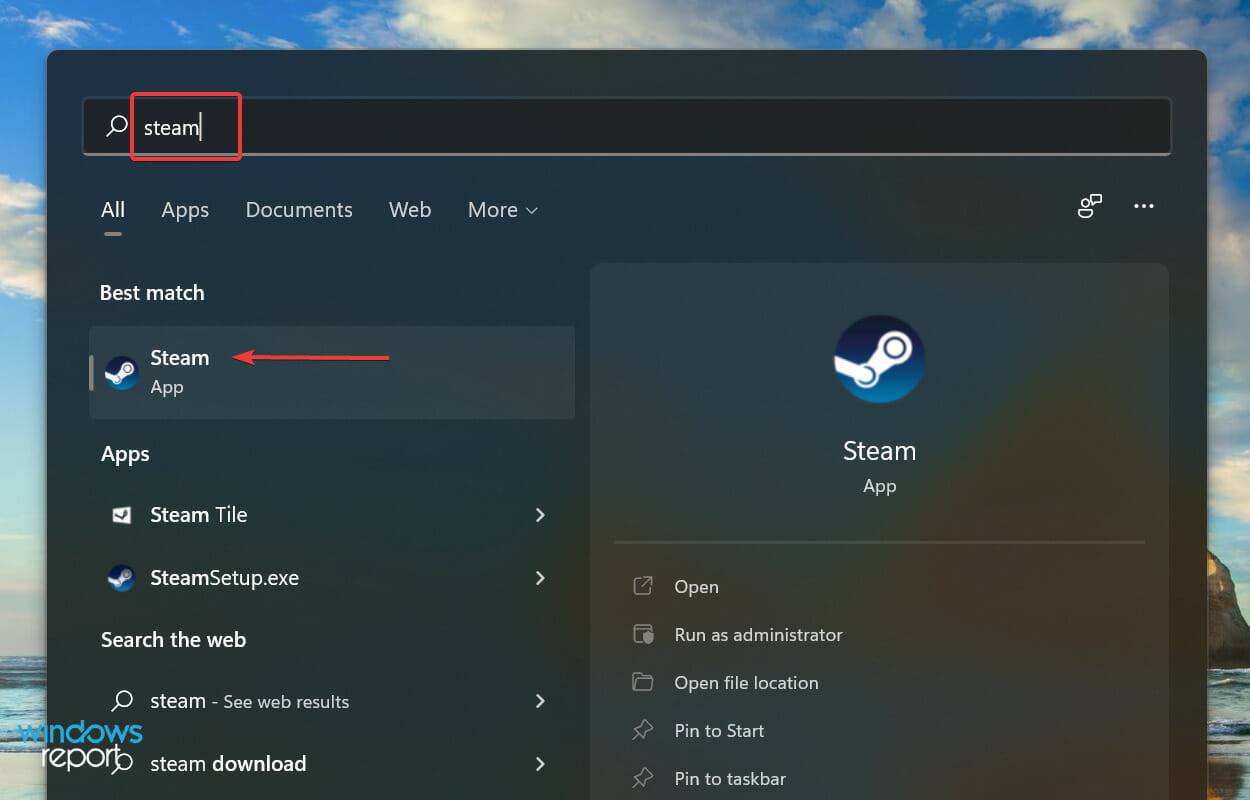
Task: Select Run as administrator for Steam
Action: pos(757,634)
